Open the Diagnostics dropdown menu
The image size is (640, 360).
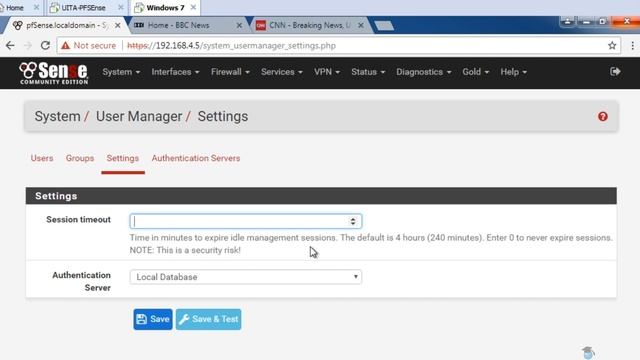423,72
